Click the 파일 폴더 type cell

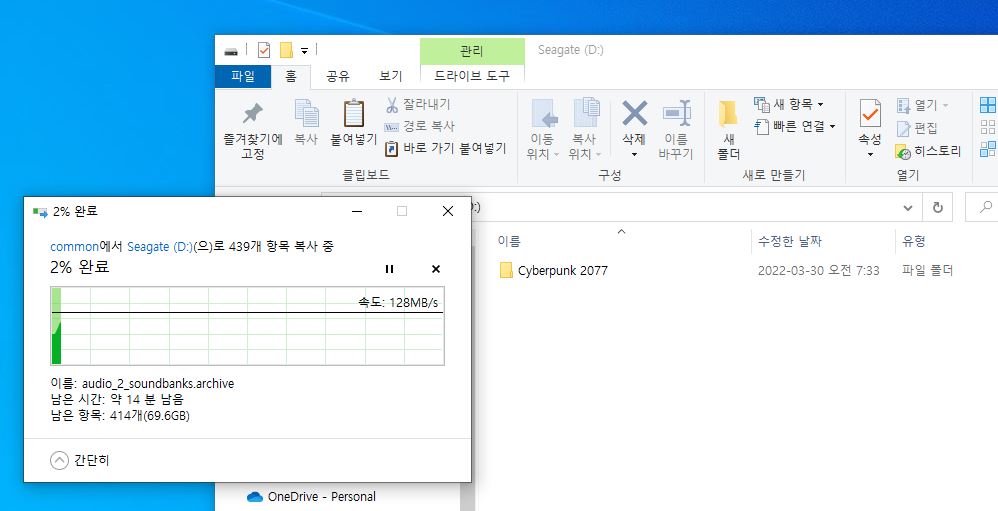point(927,270)
